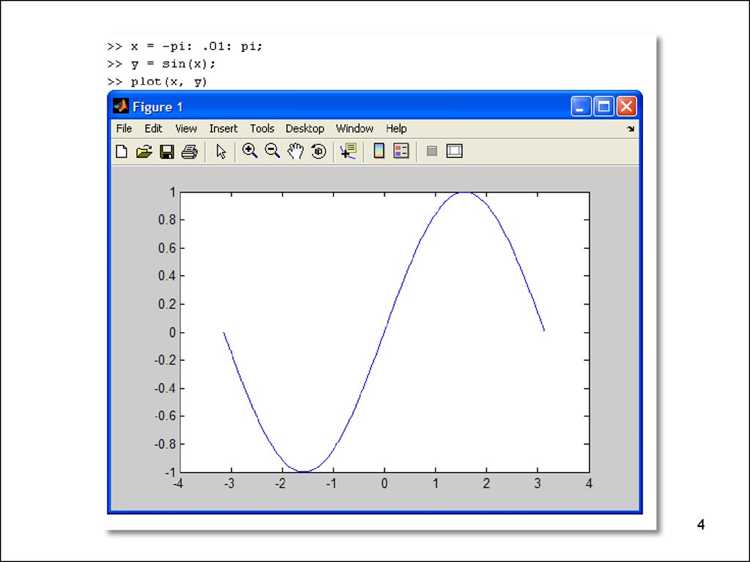Print the figure with the printer icon
The image size is (750, 562).
[x=189, y=152]
